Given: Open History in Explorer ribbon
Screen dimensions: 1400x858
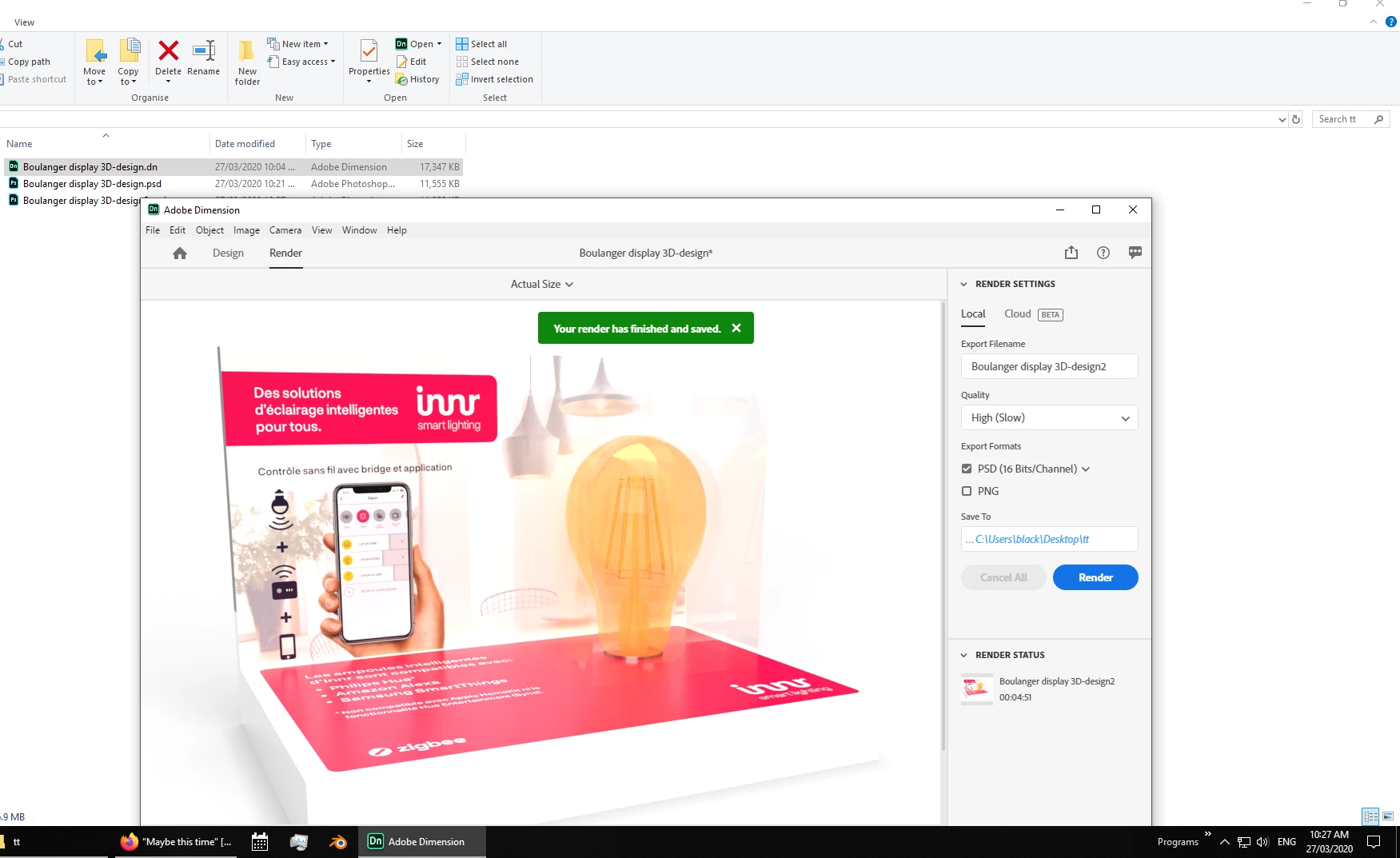Looking at the screenshot, I should click(417, 79).
